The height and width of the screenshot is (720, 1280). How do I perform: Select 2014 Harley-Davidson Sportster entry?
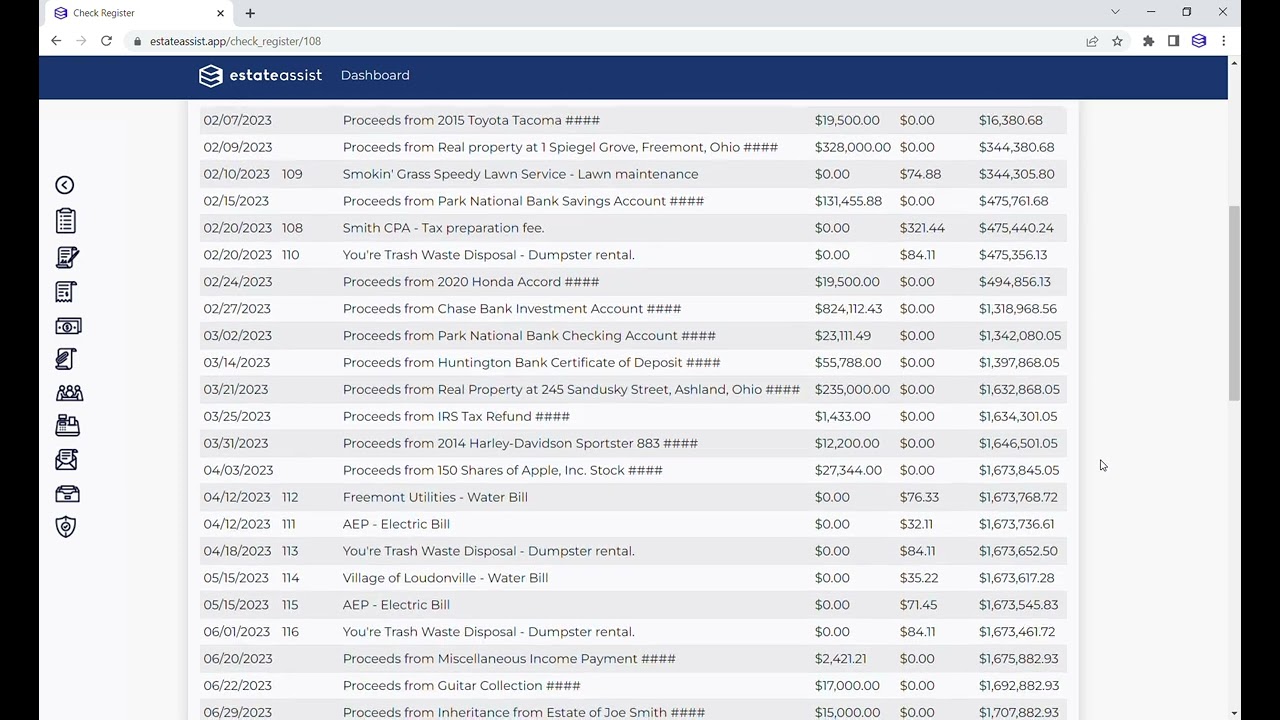633,444
